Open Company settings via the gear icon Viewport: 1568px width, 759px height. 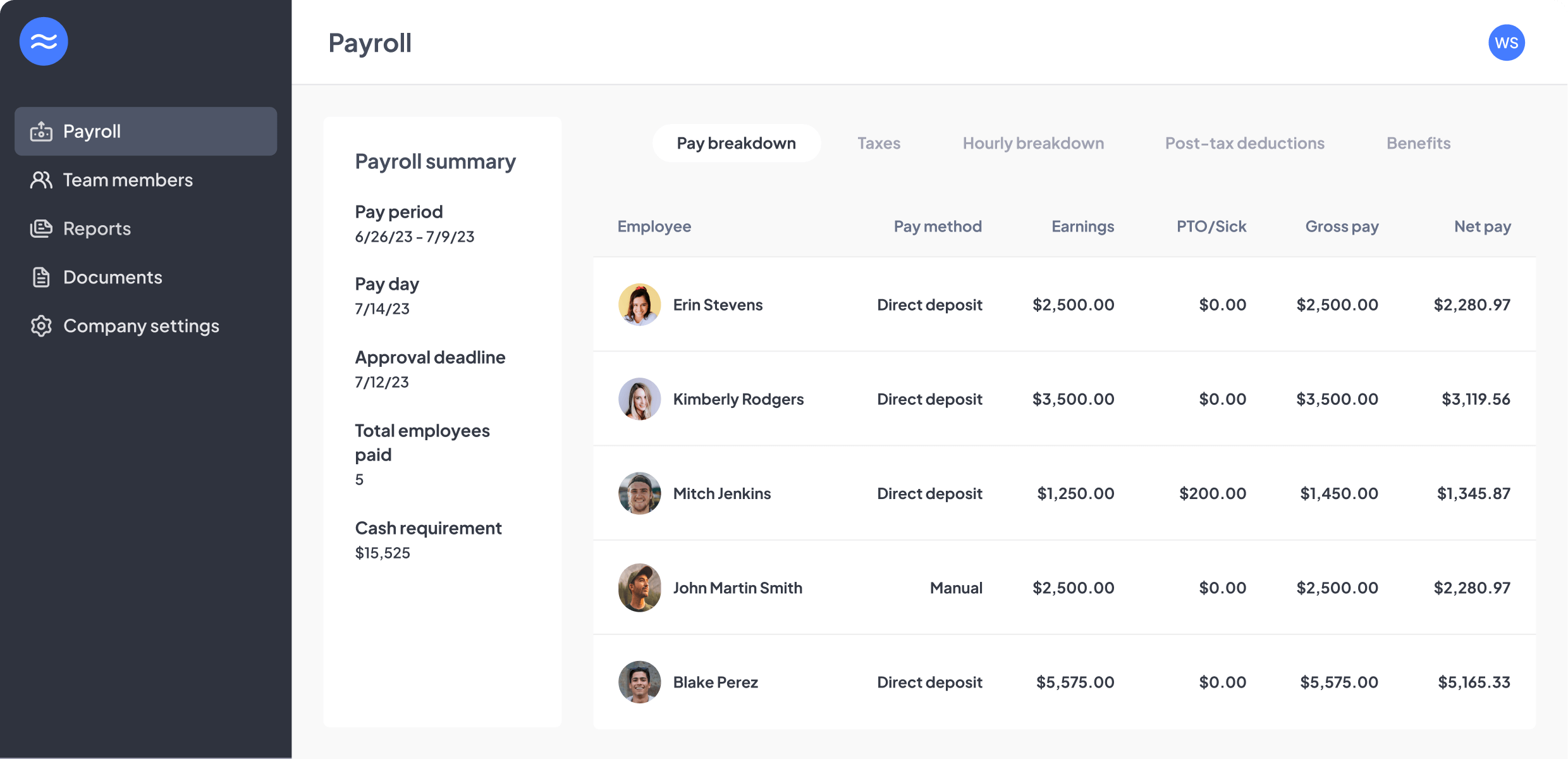(41, 326)
